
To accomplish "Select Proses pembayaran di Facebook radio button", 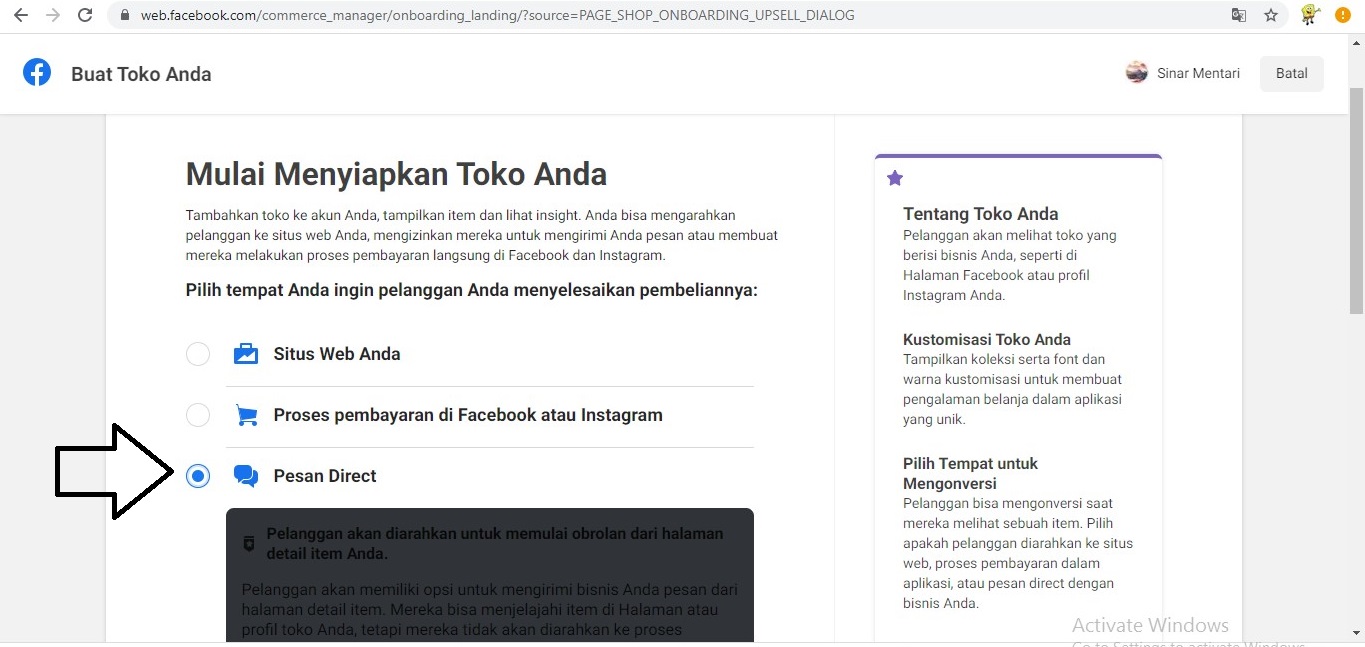I will (198, 415).
